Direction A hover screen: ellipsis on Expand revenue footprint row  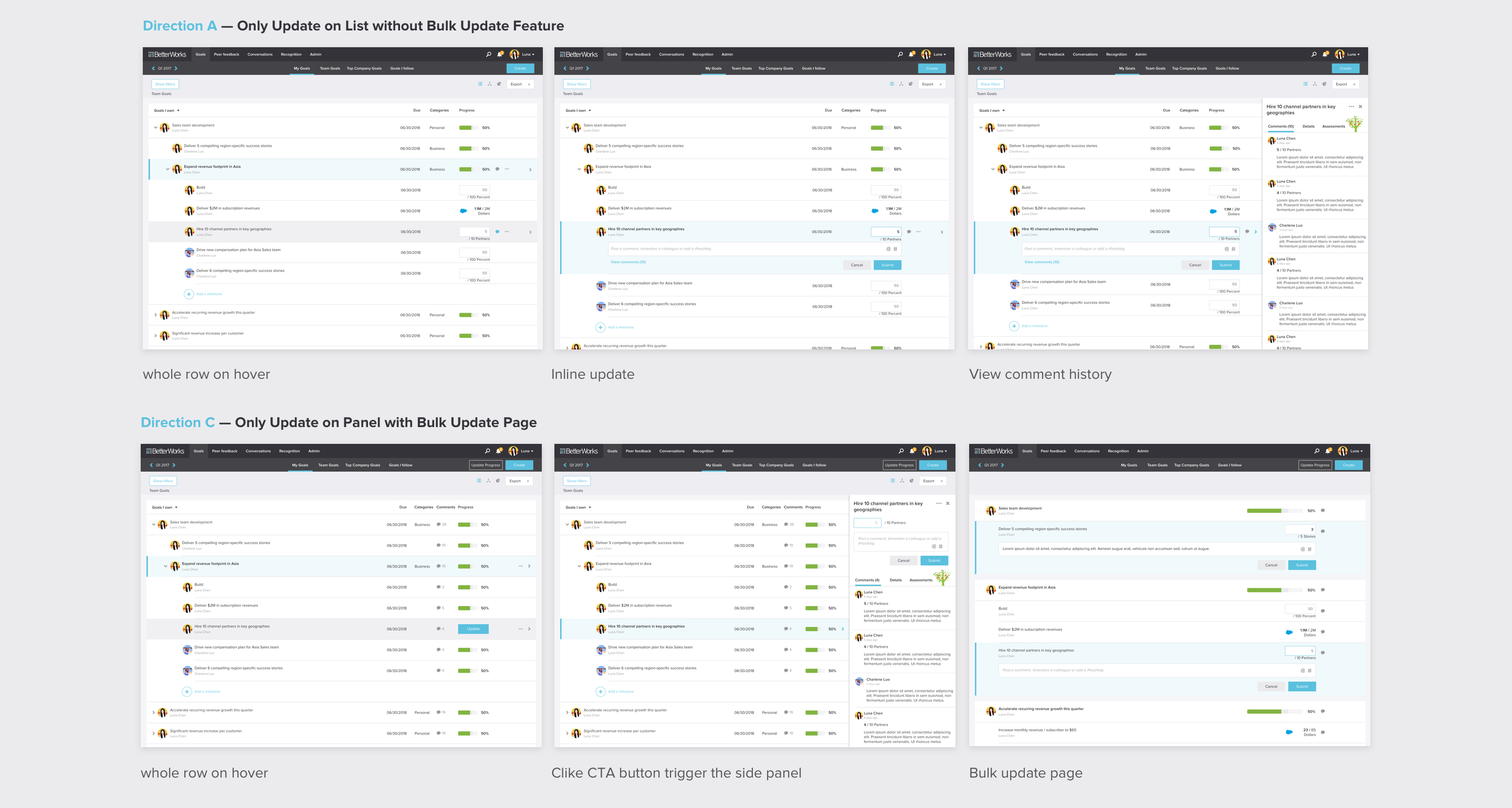point(507,169)
